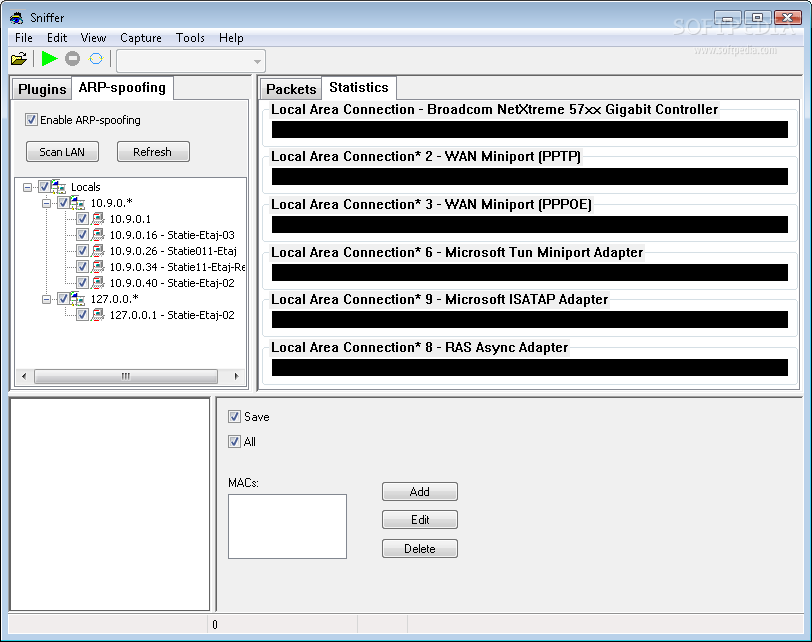
Task: Switch to the Packets tab
Action: coord(291,90)
